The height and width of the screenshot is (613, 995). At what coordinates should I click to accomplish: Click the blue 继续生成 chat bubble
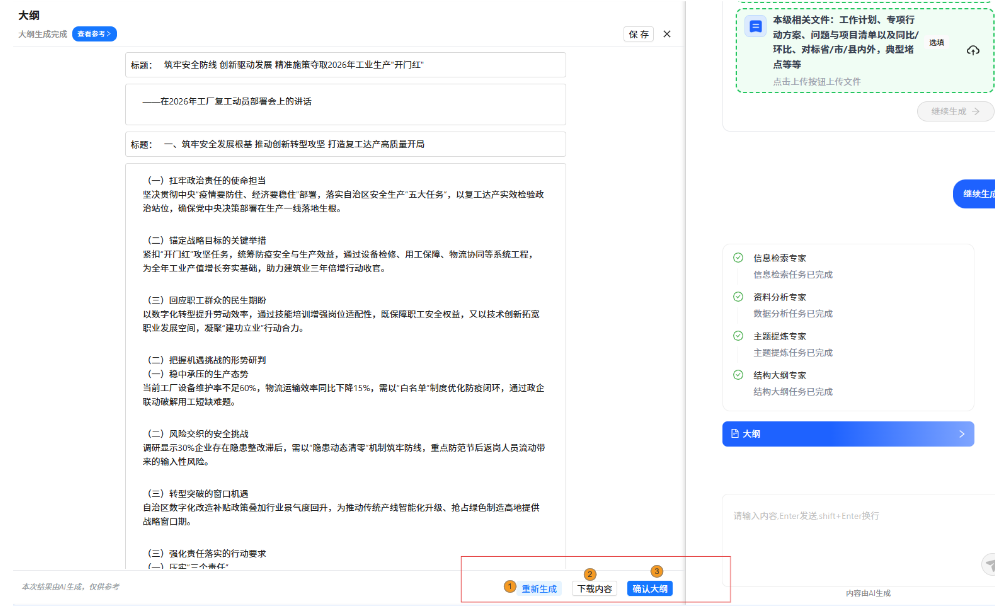[x=977, y=194]
